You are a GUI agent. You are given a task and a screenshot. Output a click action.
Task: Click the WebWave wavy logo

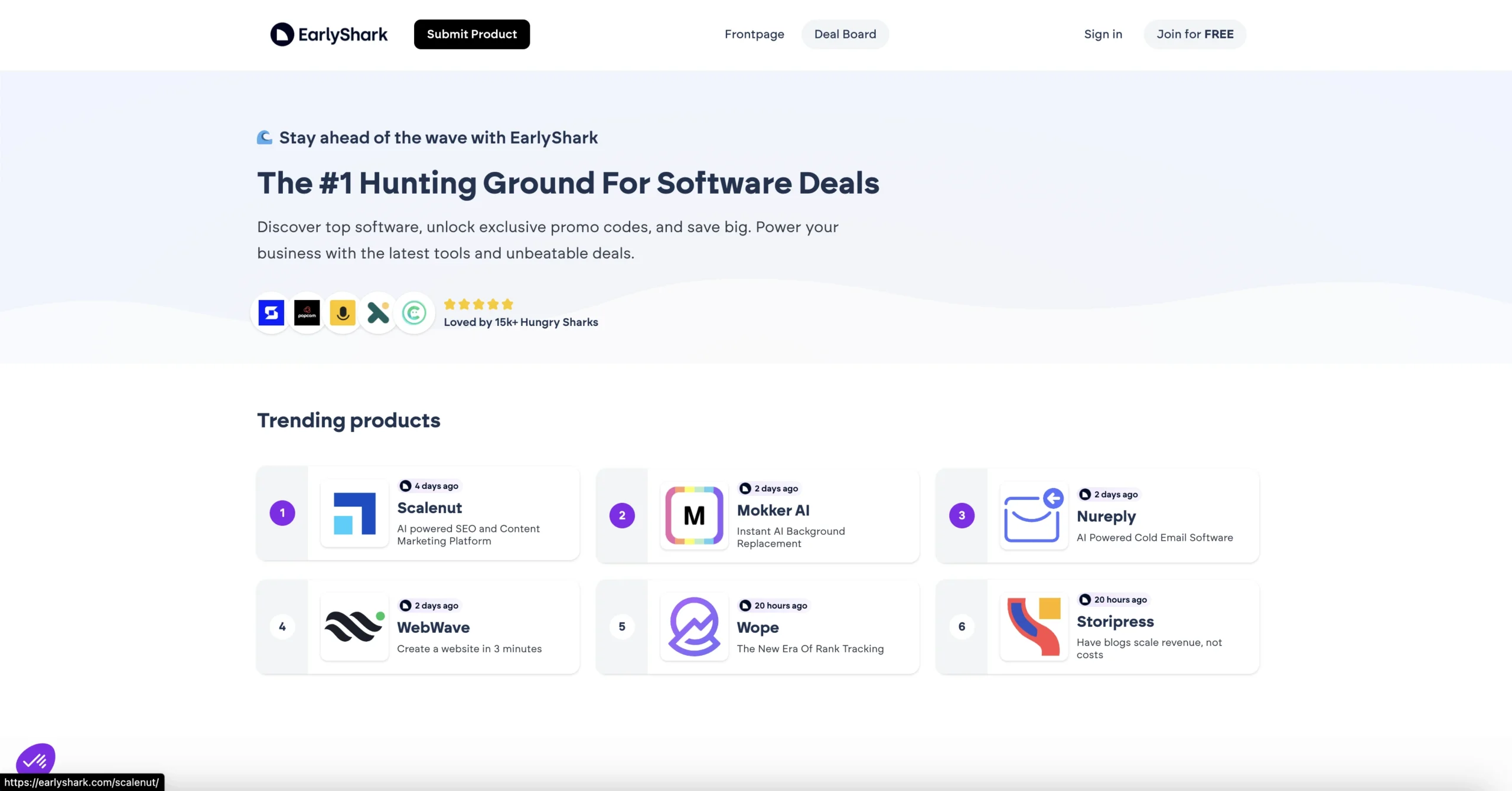354,626
